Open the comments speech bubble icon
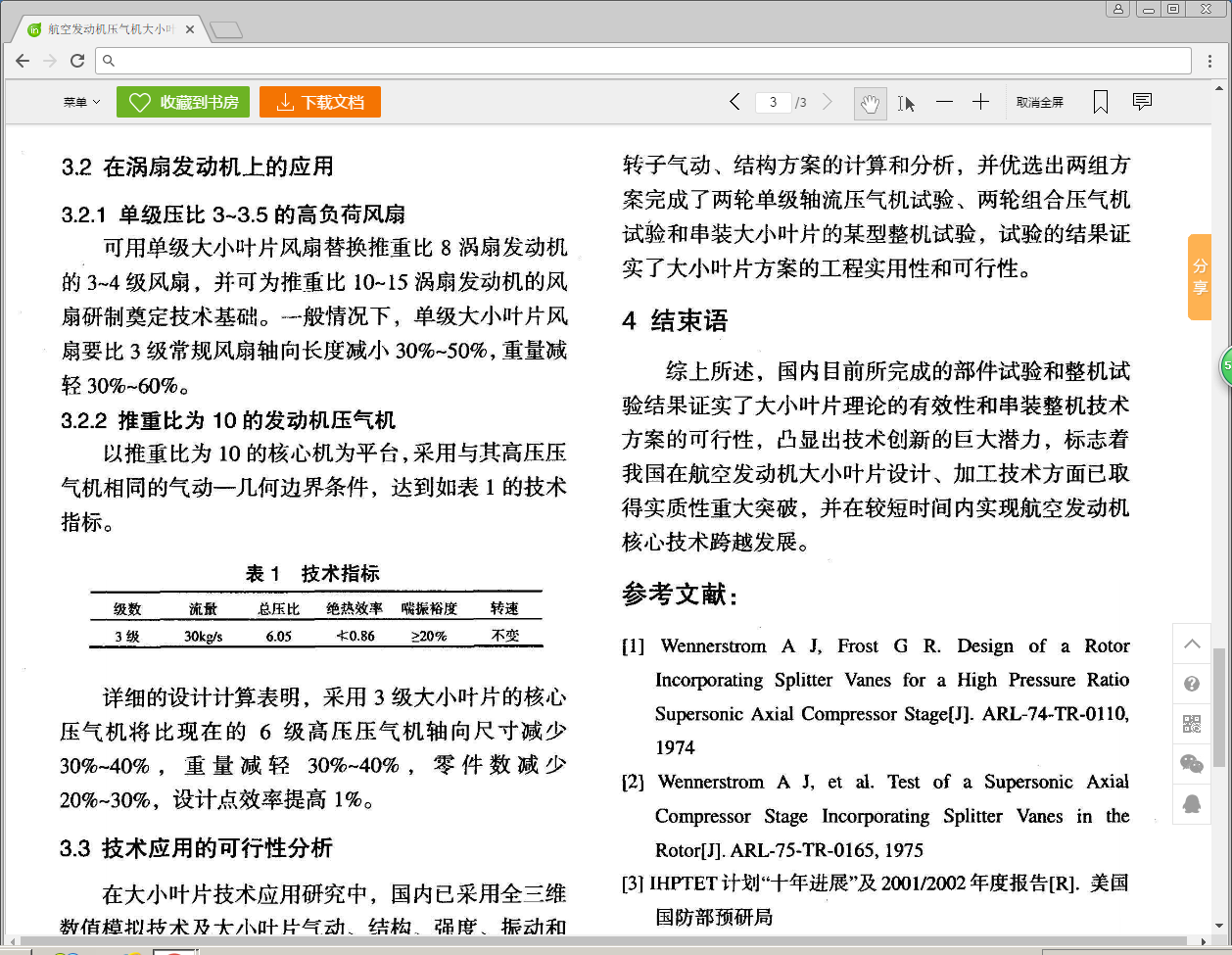 (x=1142, y=101)
